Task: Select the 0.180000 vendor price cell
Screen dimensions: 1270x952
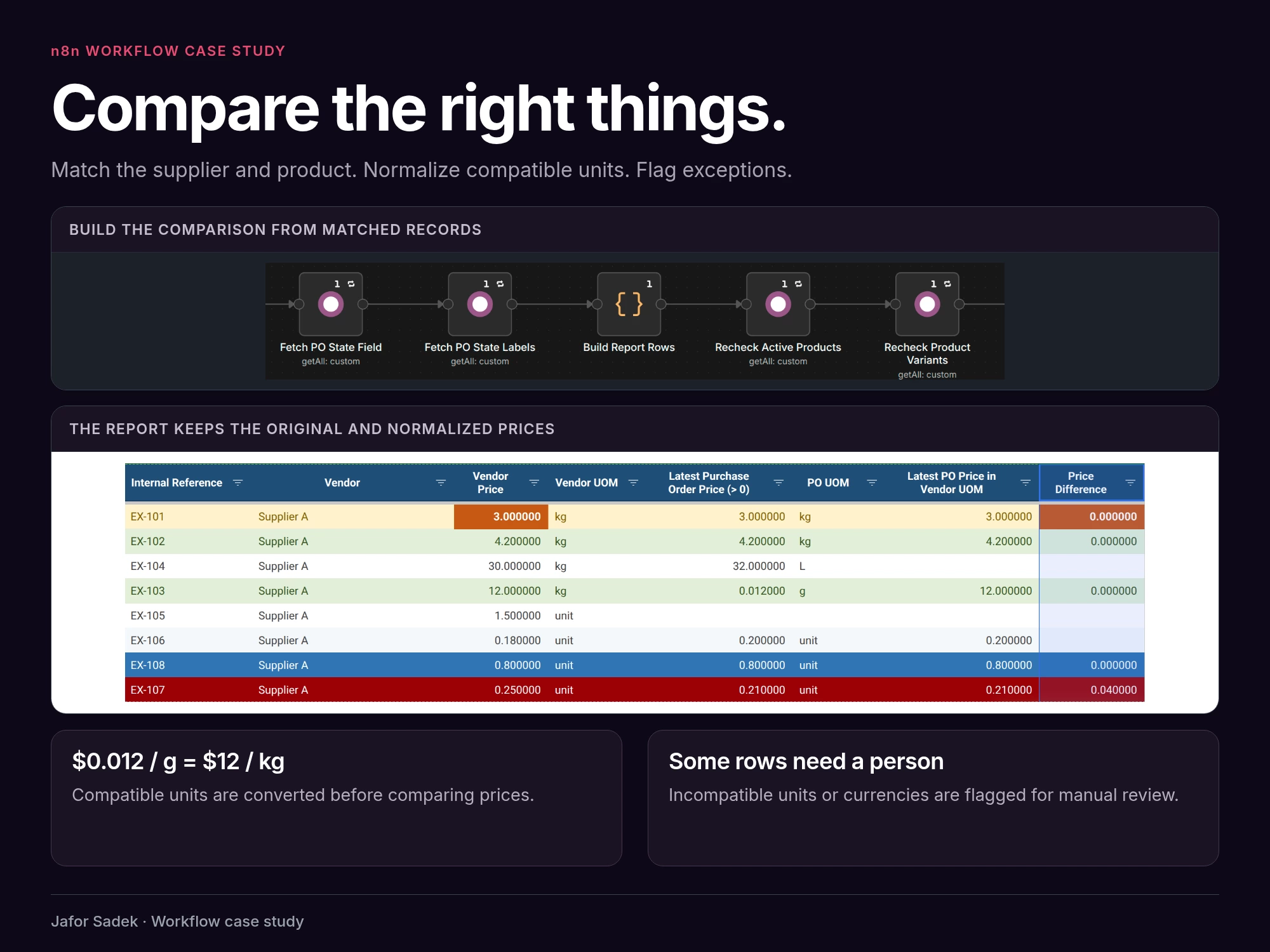Action: point(501,640)
